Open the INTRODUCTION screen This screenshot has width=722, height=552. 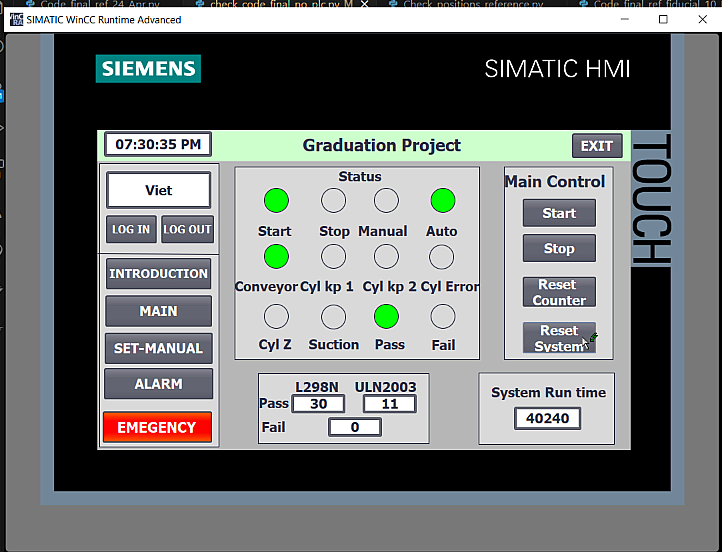coord(158,274)
